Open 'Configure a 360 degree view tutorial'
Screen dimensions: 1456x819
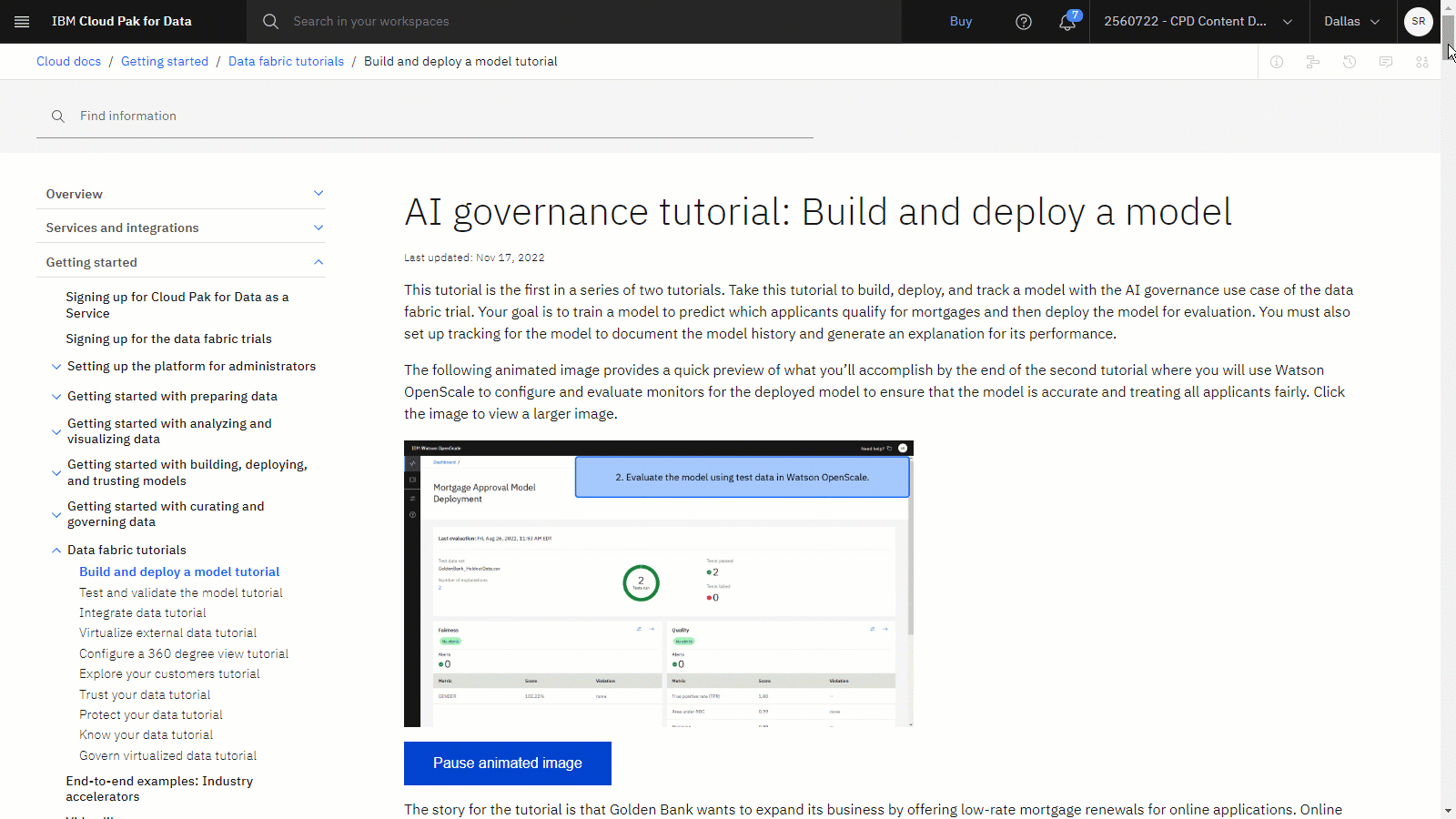tap(184, 653)
